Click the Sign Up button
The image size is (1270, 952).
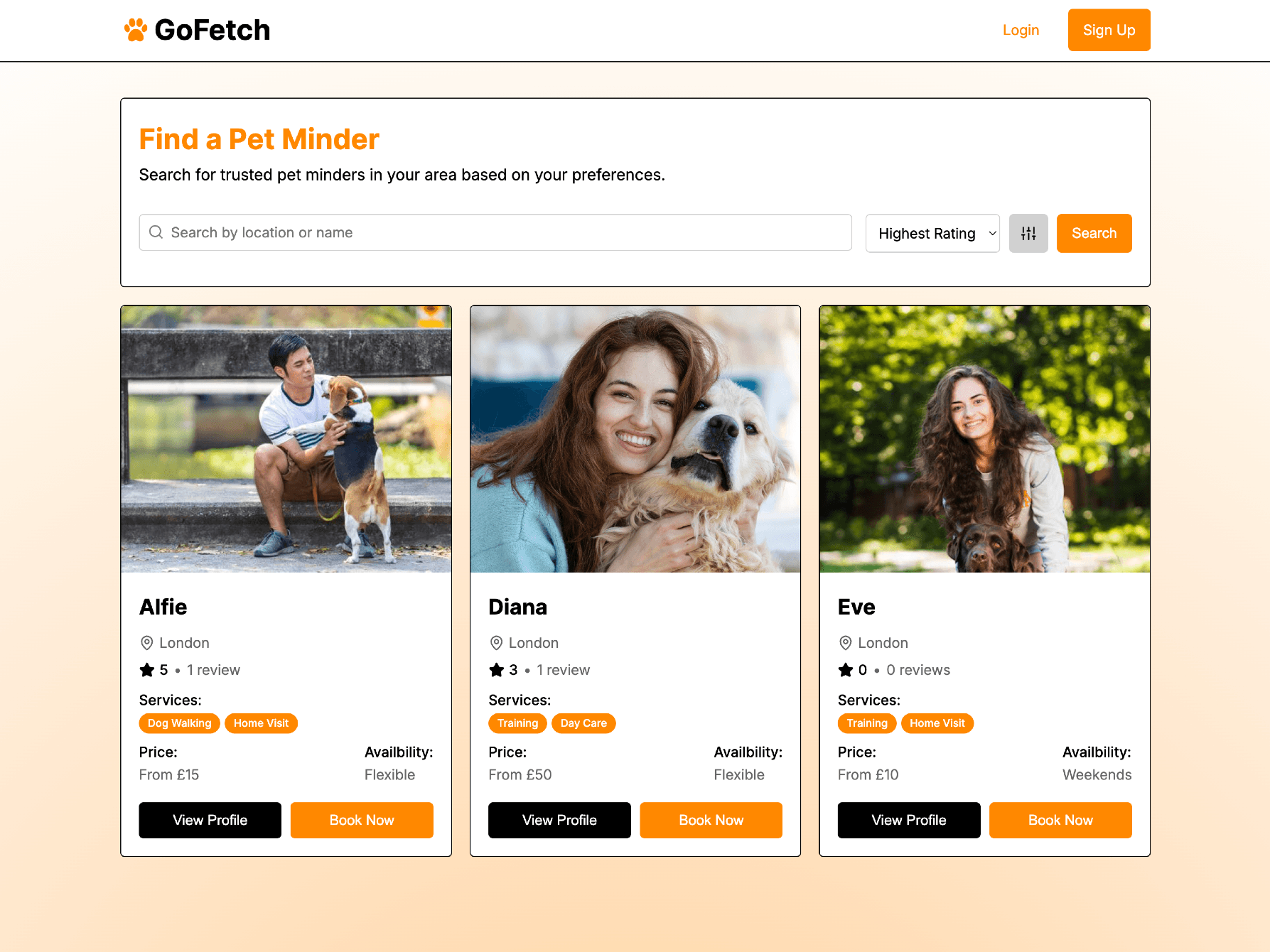pyautogui.click(x=1109, y=30)
